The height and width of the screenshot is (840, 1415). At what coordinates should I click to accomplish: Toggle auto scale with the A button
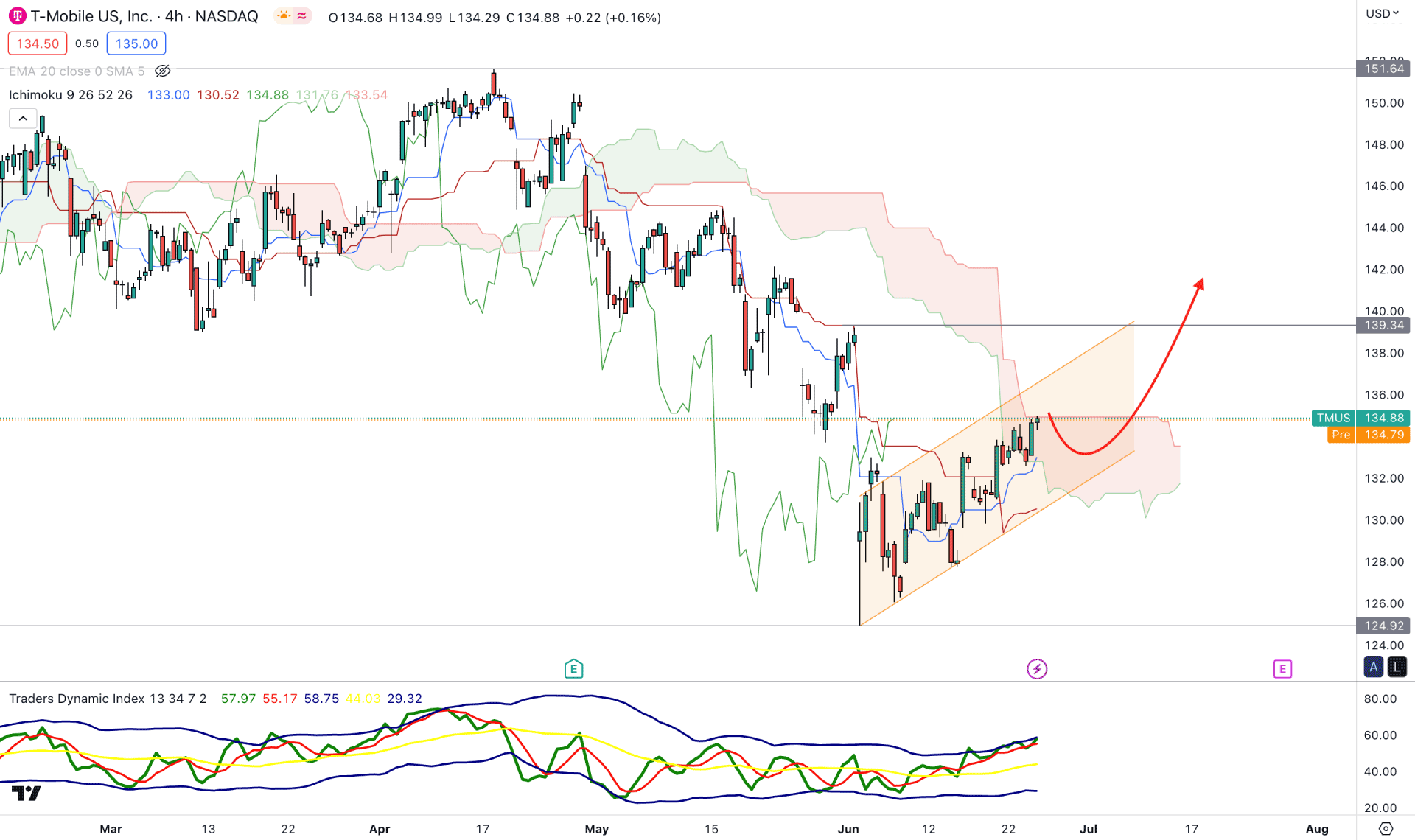pos(1374,667)
